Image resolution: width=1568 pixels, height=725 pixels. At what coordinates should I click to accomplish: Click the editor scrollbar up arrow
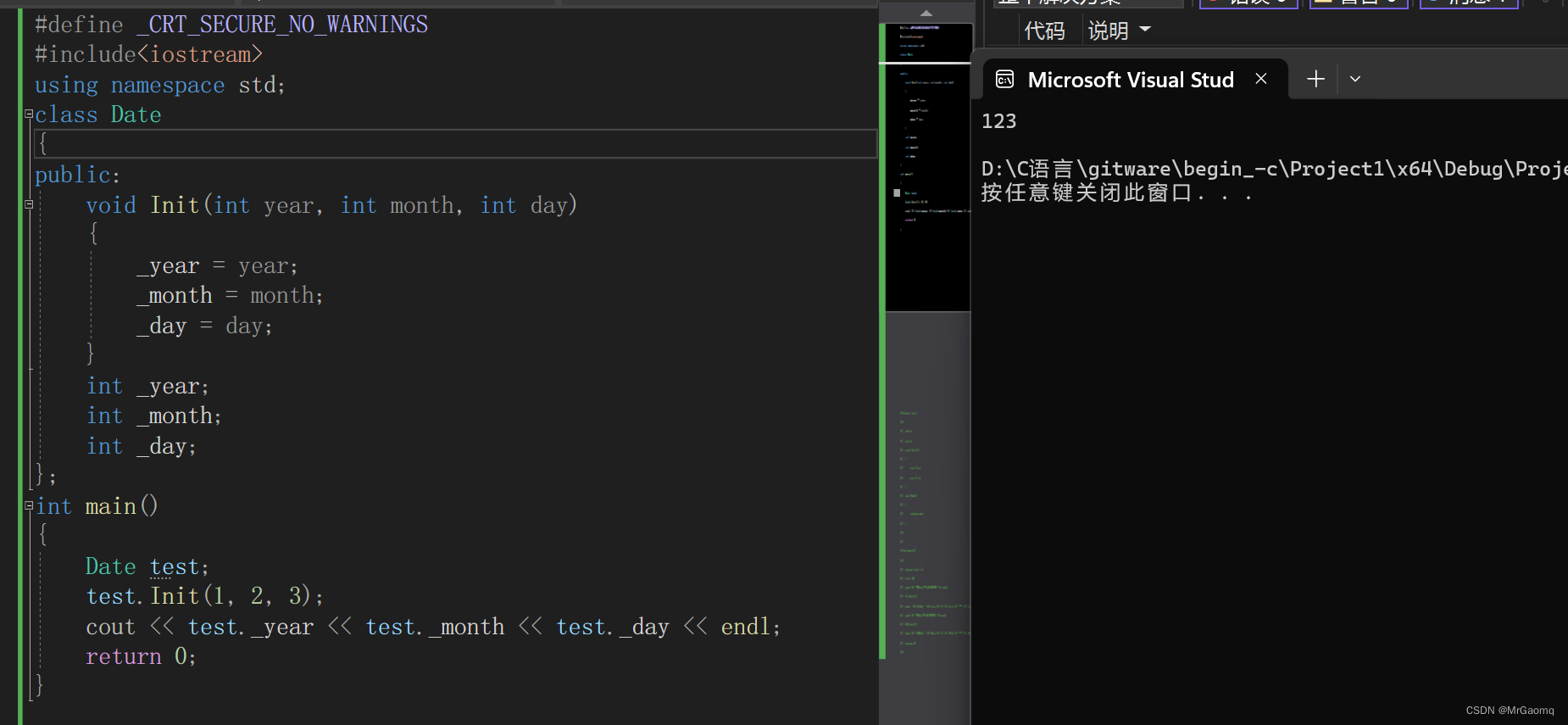coord(926,13)
